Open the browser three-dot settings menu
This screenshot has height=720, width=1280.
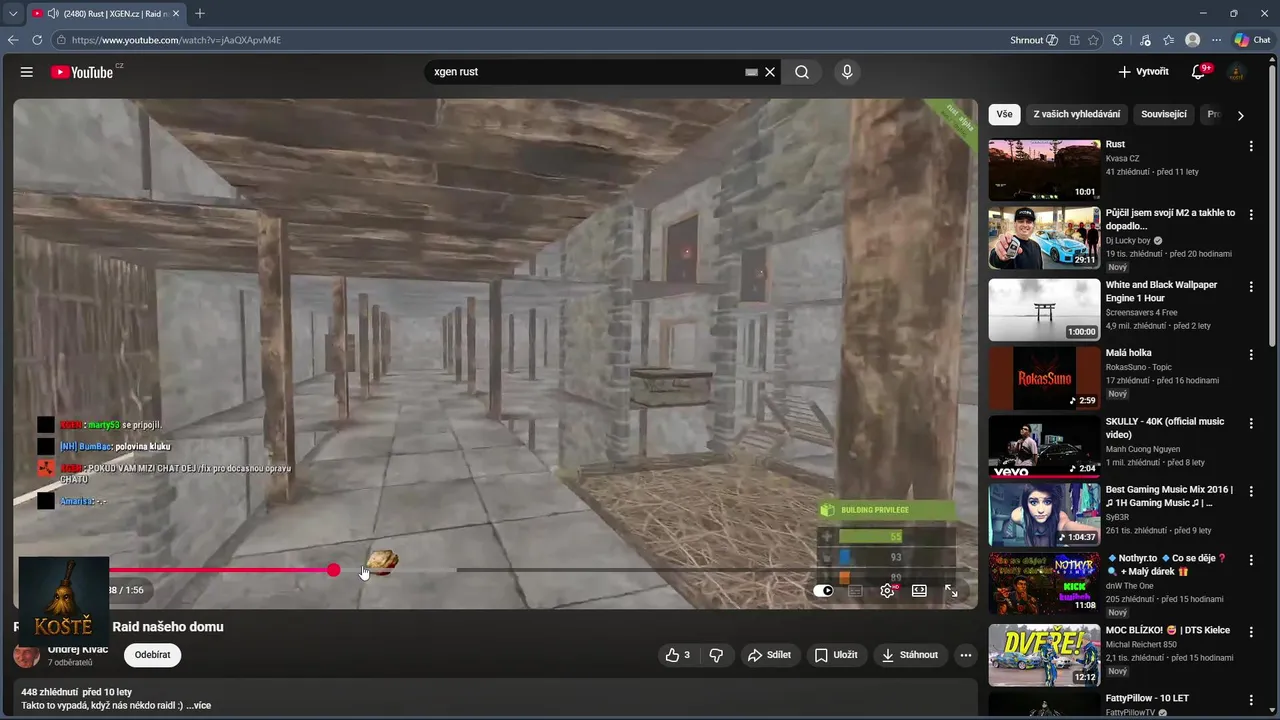(1217, 40)
